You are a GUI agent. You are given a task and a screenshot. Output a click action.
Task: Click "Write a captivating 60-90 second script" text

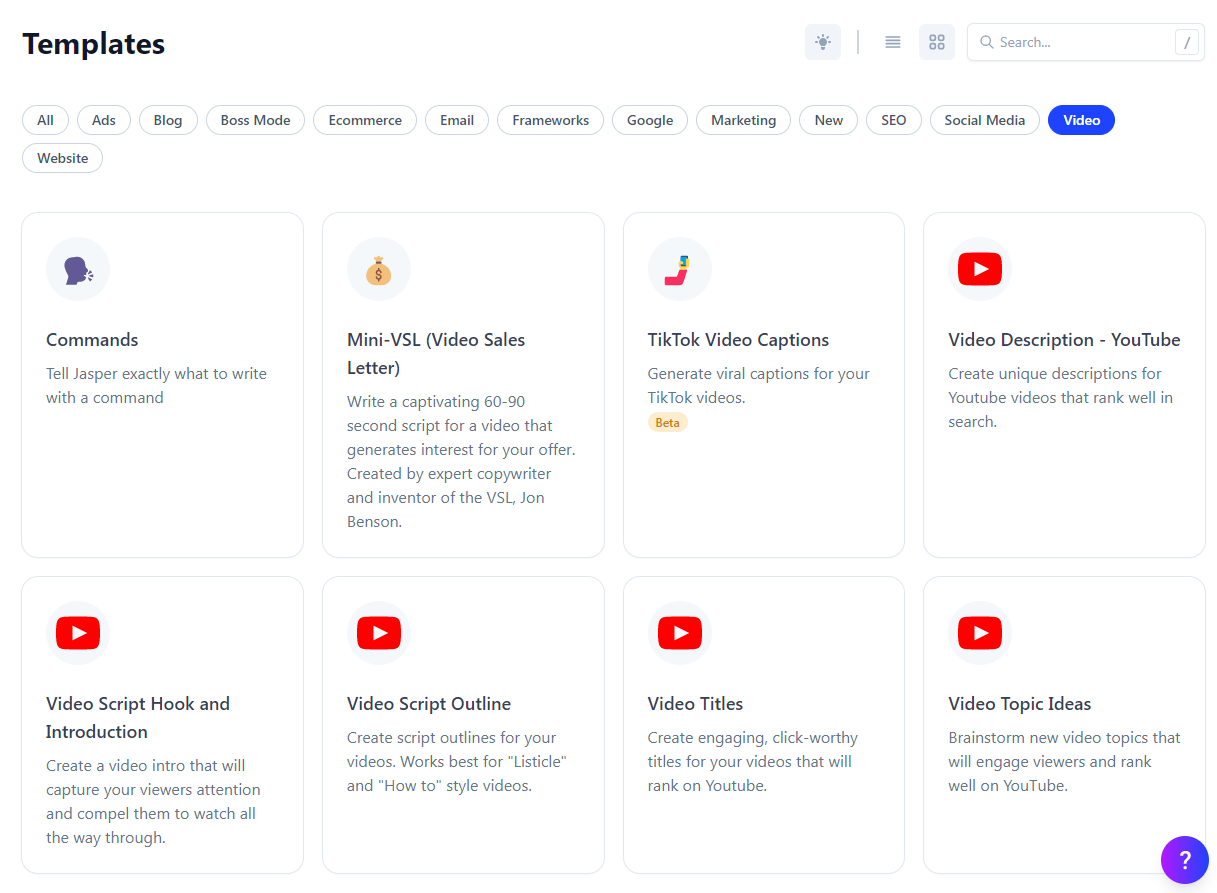(x=461, y=462)
